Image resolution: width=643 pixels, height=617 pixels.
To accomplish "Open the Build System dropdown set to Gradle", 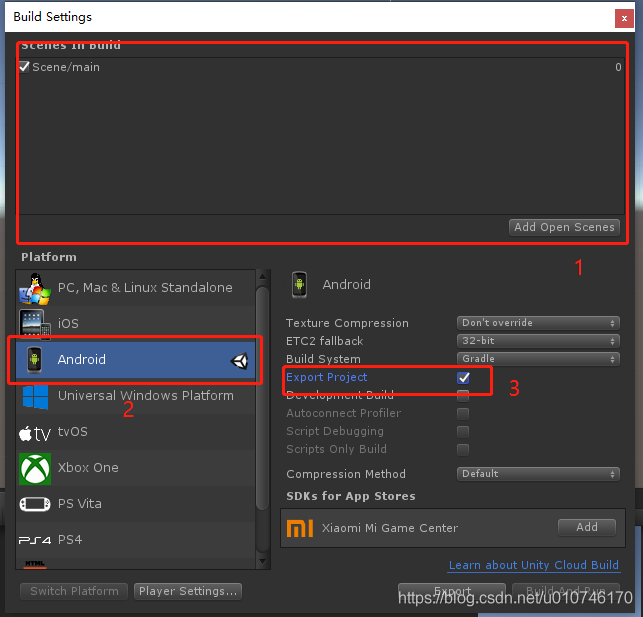I will point(538,359).
